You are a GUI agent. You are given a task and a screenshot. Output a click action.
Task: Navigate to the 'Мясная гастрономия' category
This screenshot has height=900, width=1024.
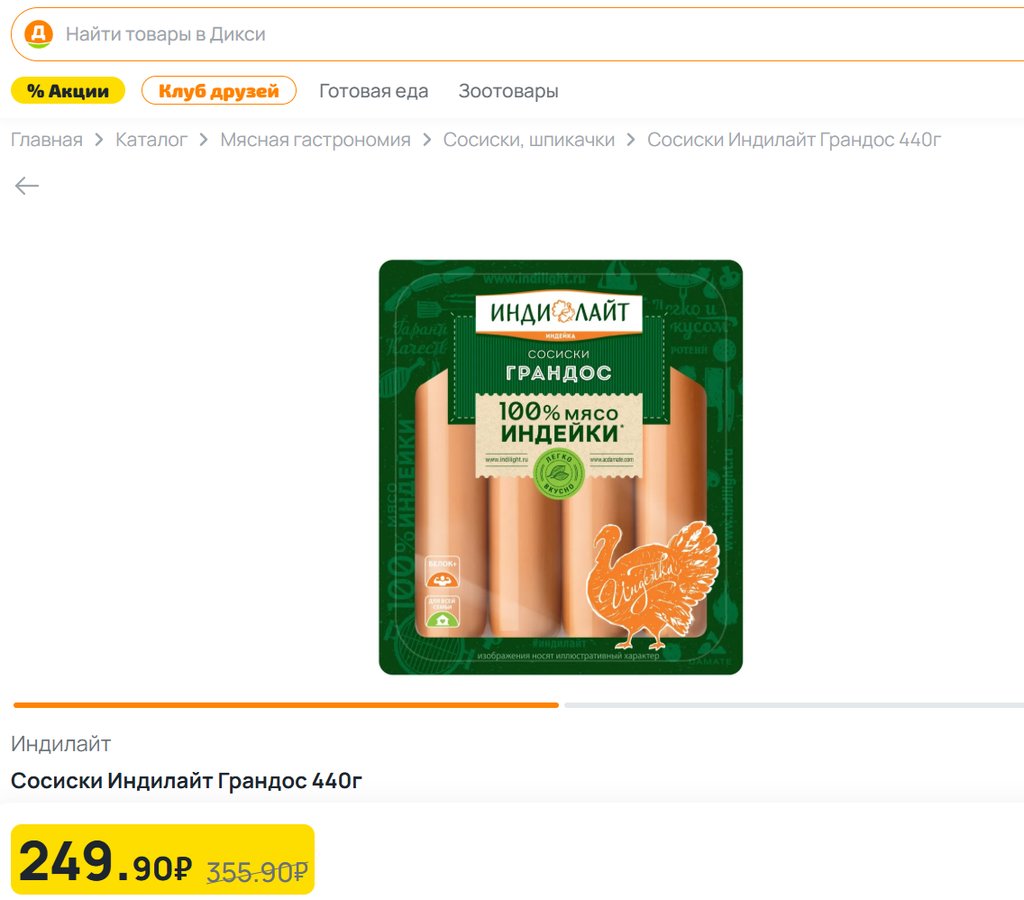[x=315, y=140]
